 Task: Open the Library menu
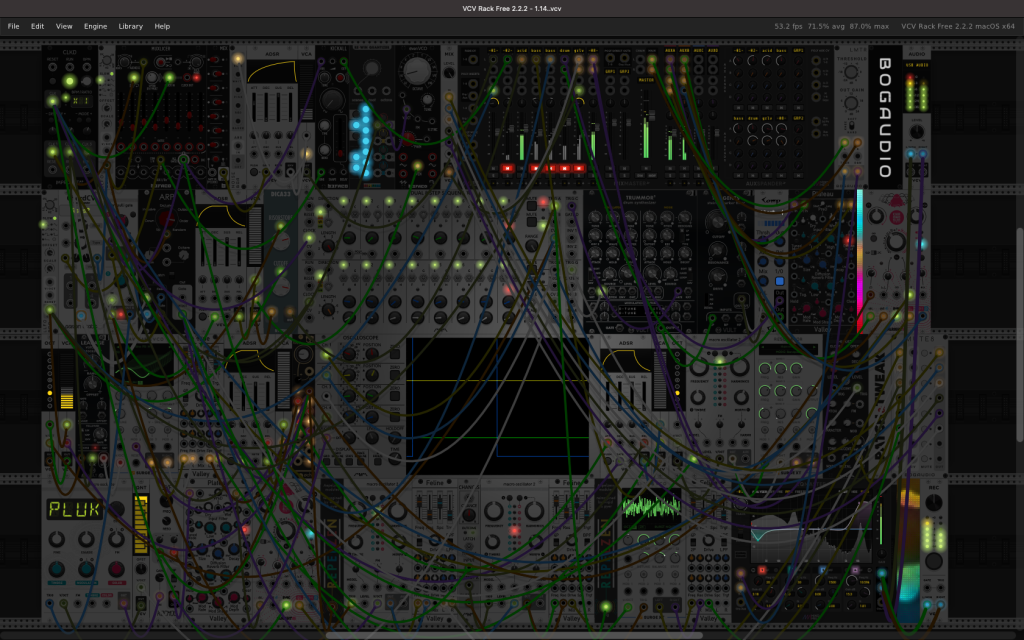pyautogui.click(x=131, y=26)
